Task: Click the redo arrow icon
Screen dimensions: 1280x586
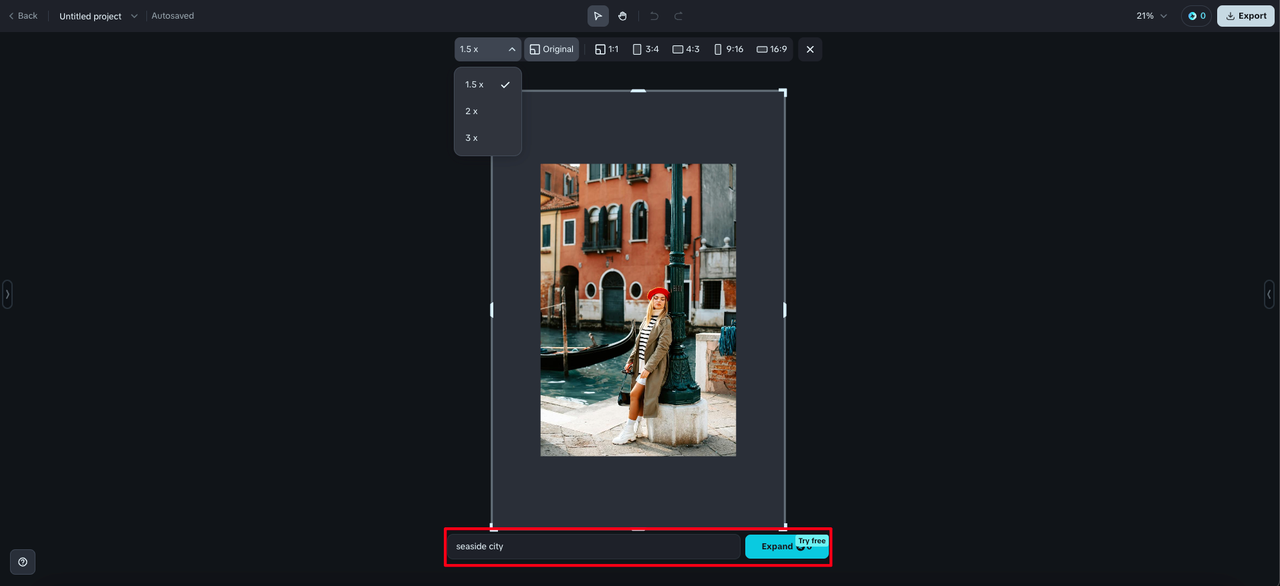Action: [x=679, y=16]
